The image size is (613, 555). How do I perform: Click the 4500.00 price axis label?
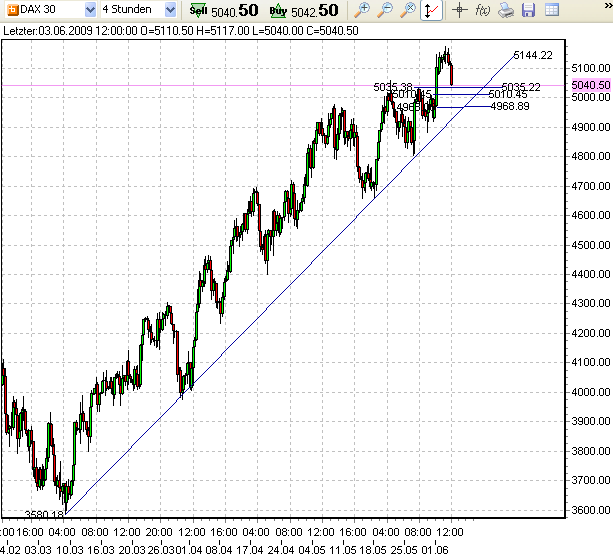(x=591, y=245)
